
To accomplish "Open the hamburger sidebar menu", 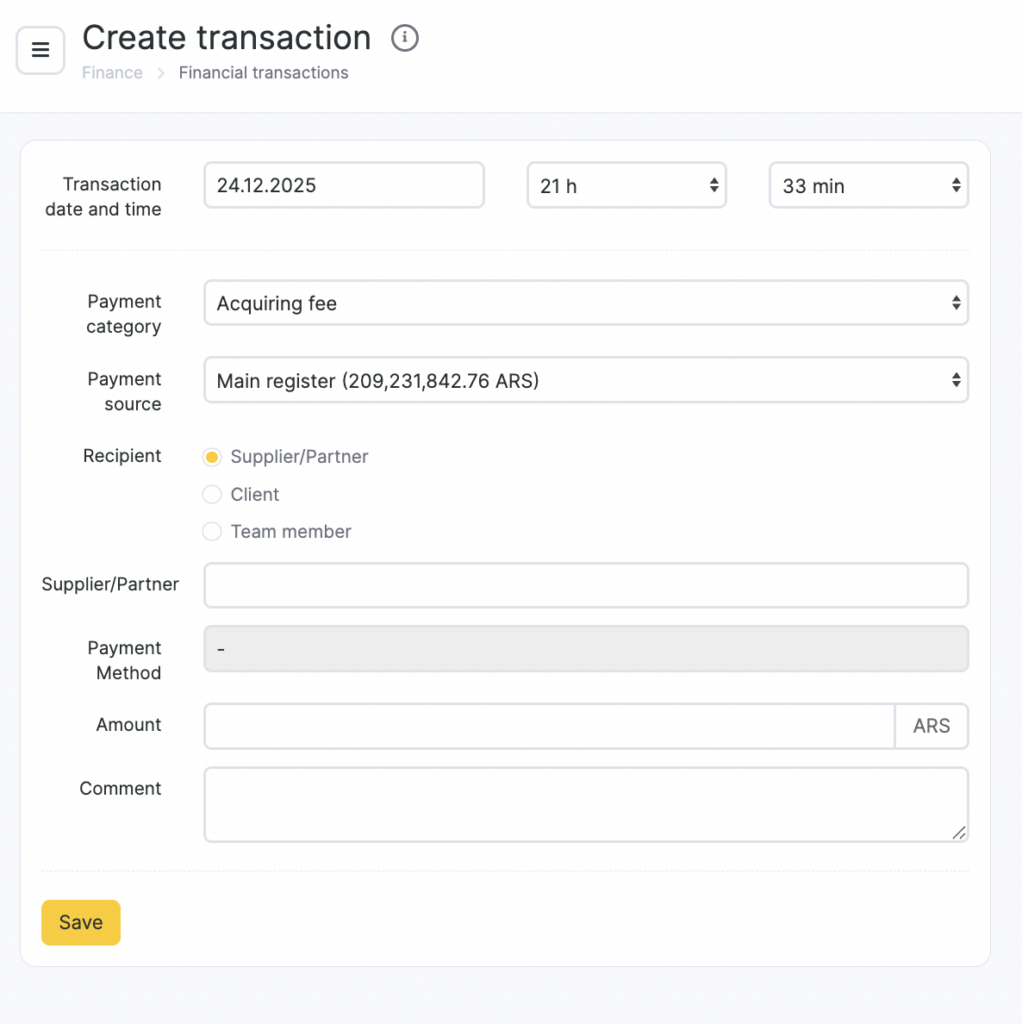I will click(41, 50).
